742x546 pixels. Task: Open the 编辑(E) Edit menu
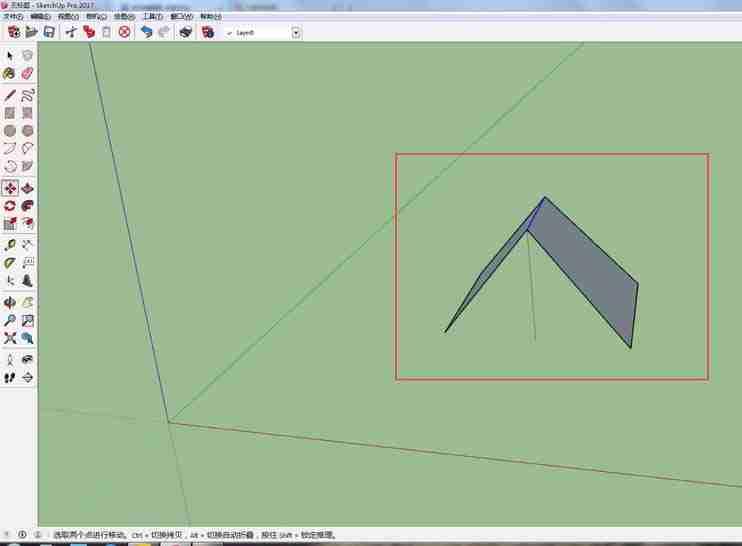40,17
